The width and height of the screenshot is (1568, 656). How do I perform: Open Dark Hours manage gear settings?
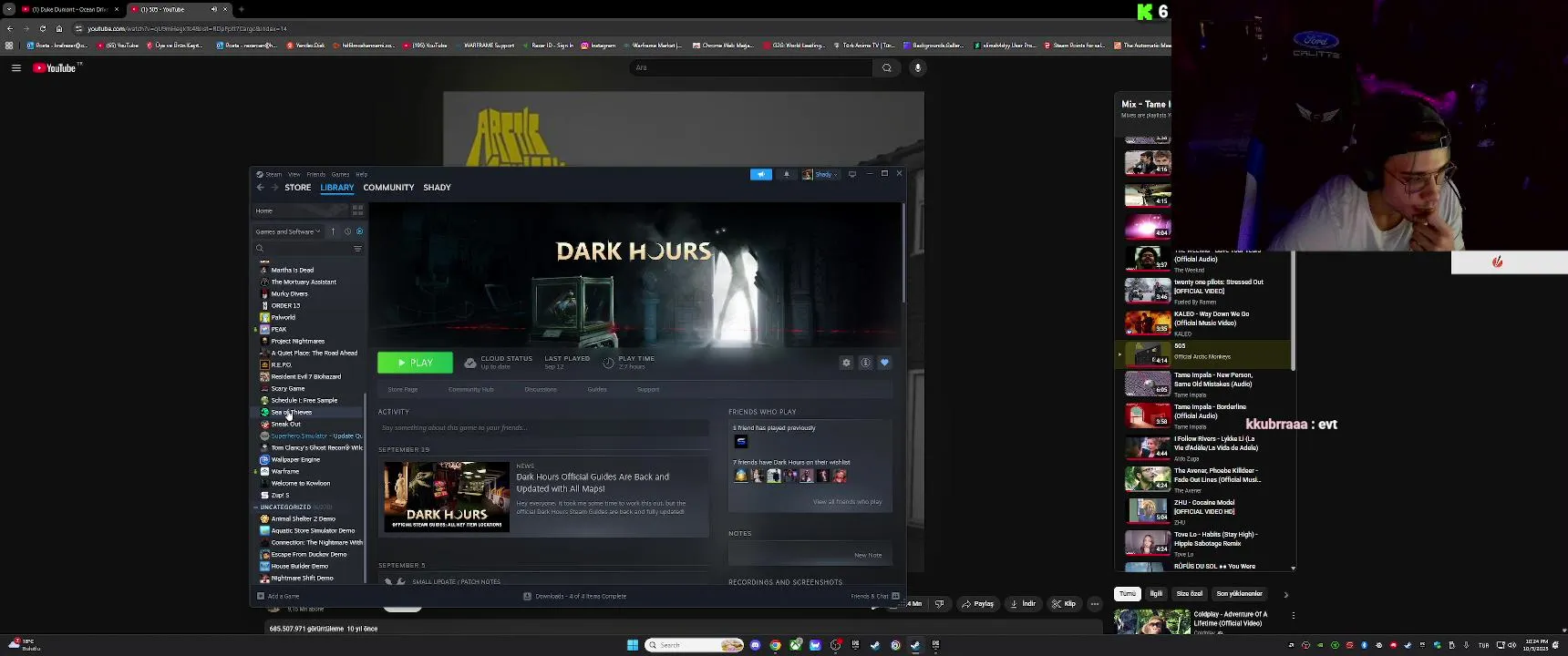click(x=846, y=363)
